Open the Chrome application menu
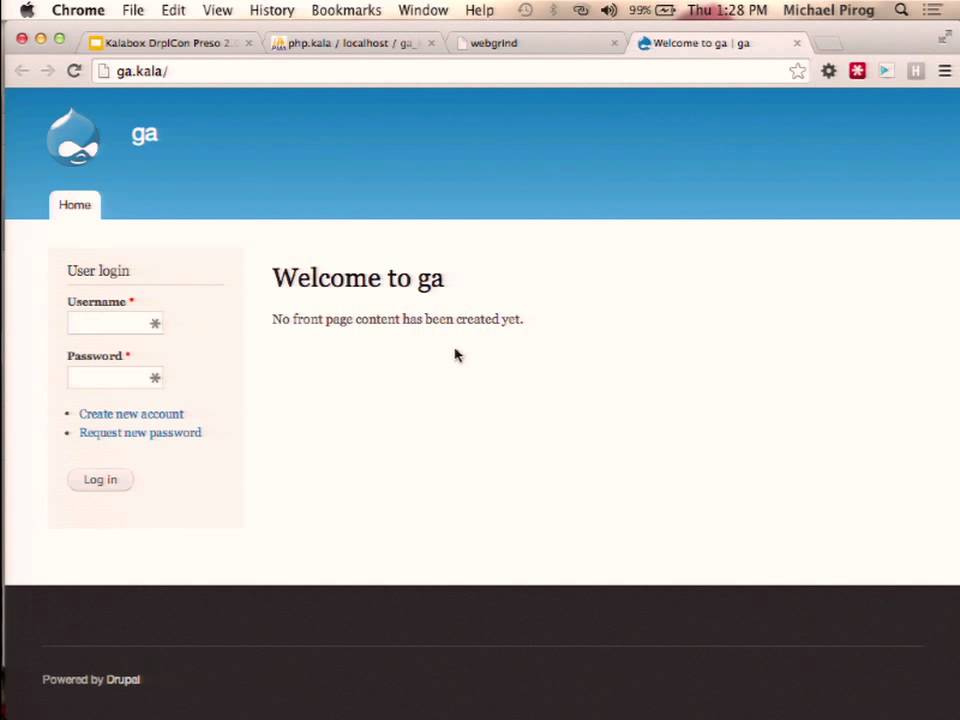960x720 pixels. [x=78, y=10]
